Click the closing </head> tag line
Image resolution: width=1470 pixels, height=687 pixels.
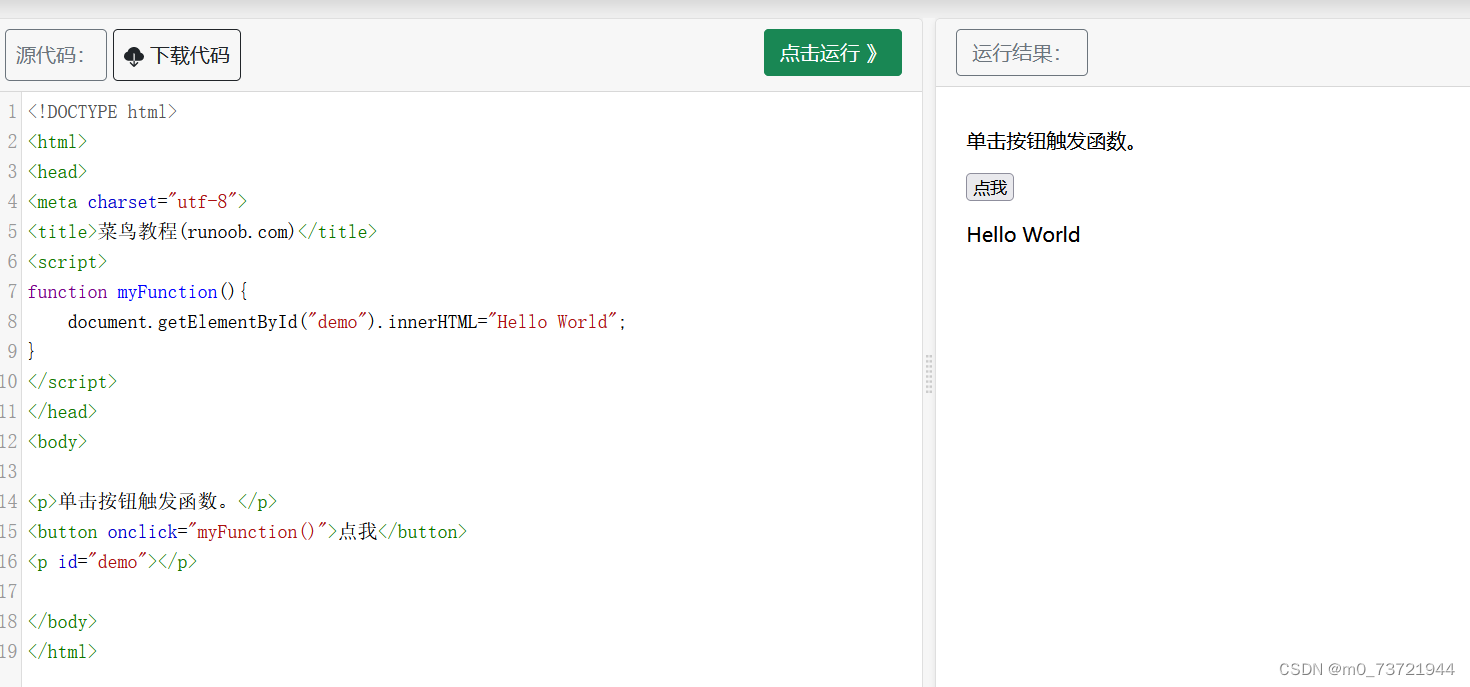(62, 412)
